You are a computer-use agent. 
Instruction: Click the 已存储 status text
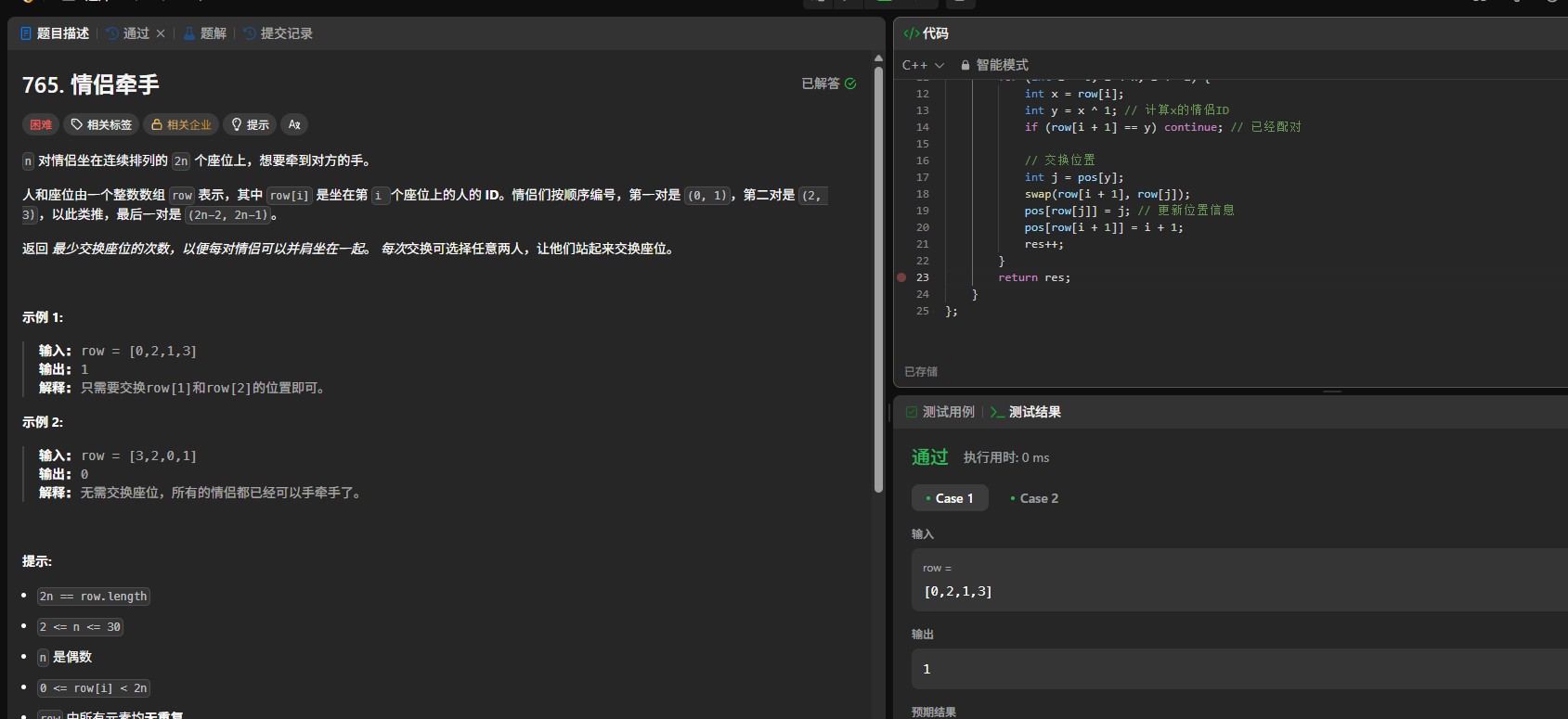tap(921, 371)
